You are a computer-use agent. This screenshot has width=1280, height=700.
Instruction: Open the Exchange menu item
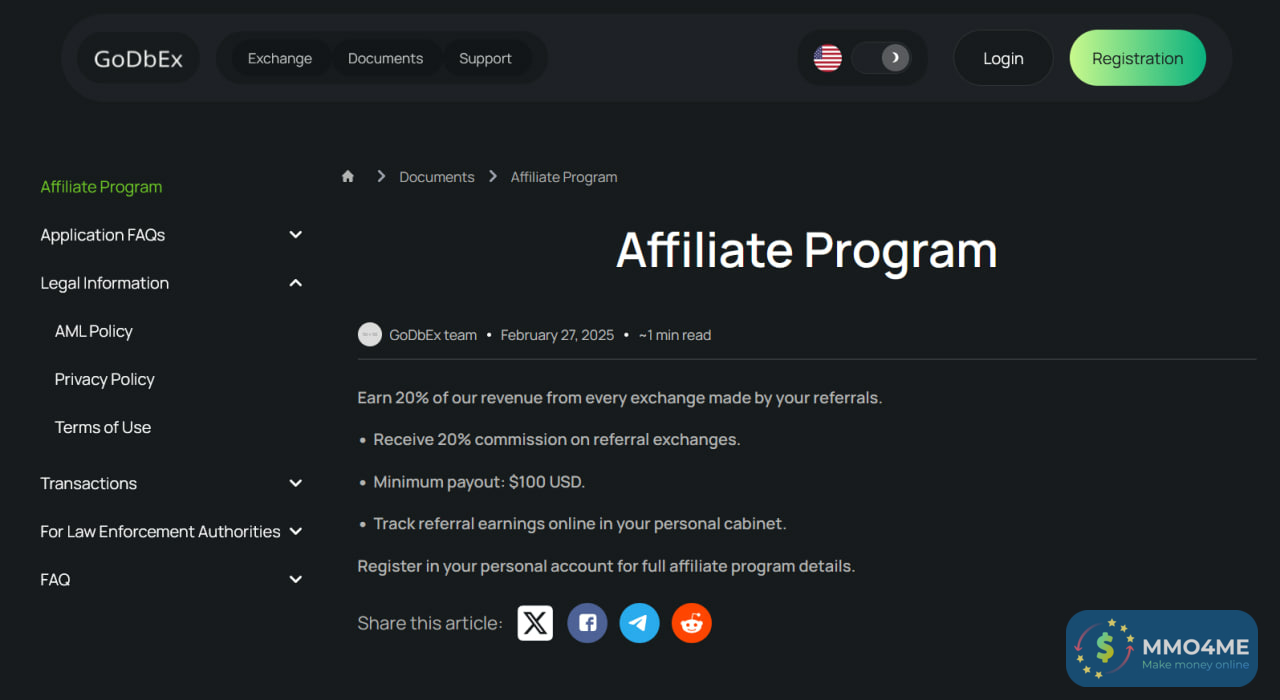tap(280, 58)
